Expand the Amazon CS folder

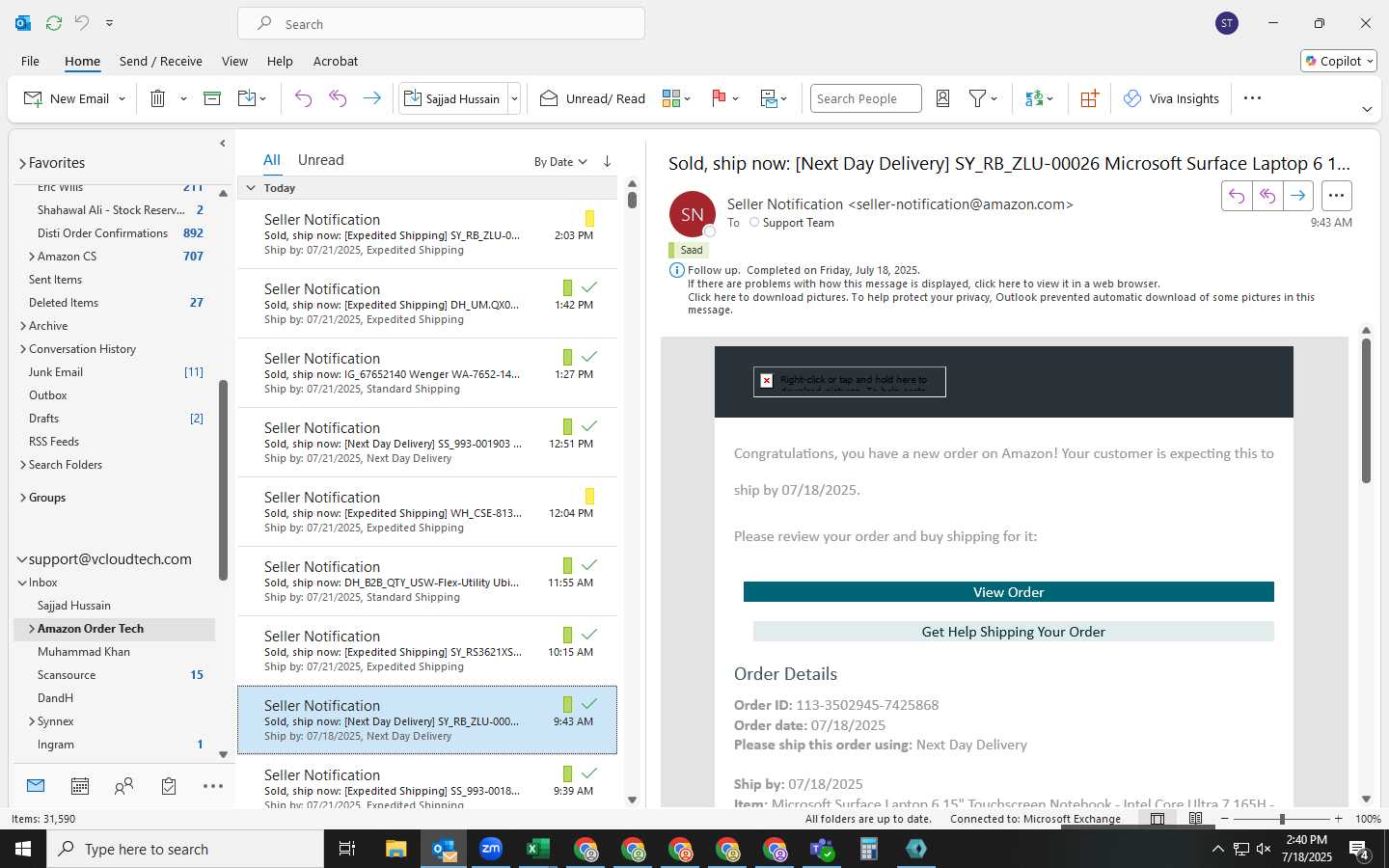[32, 257]
